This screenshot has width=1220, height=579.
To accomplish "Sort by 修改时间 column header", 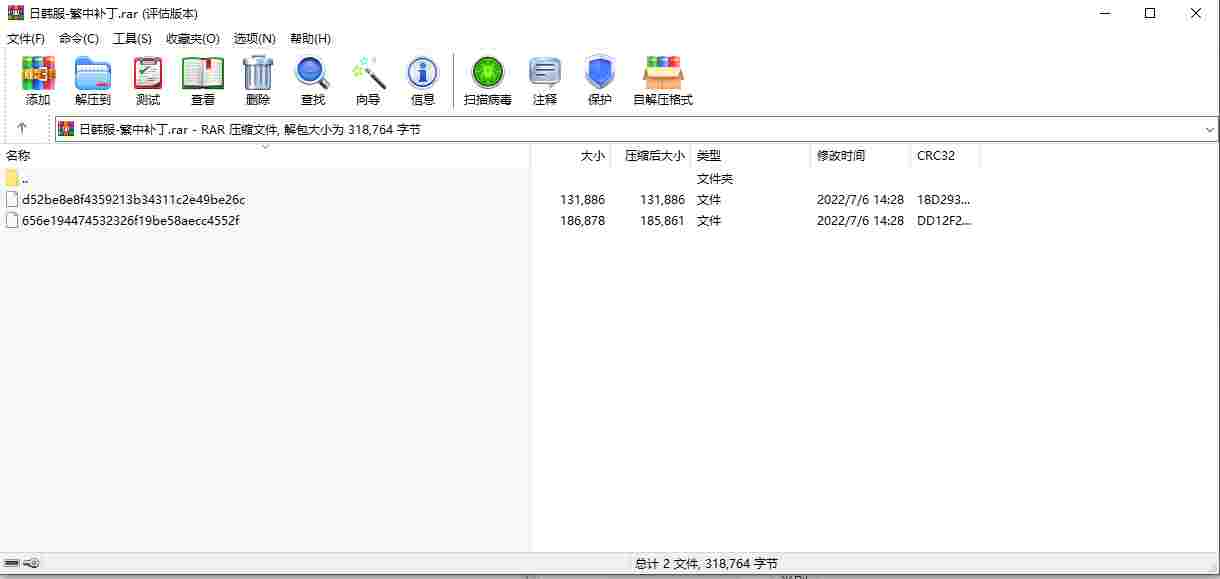I will point(860,155).
